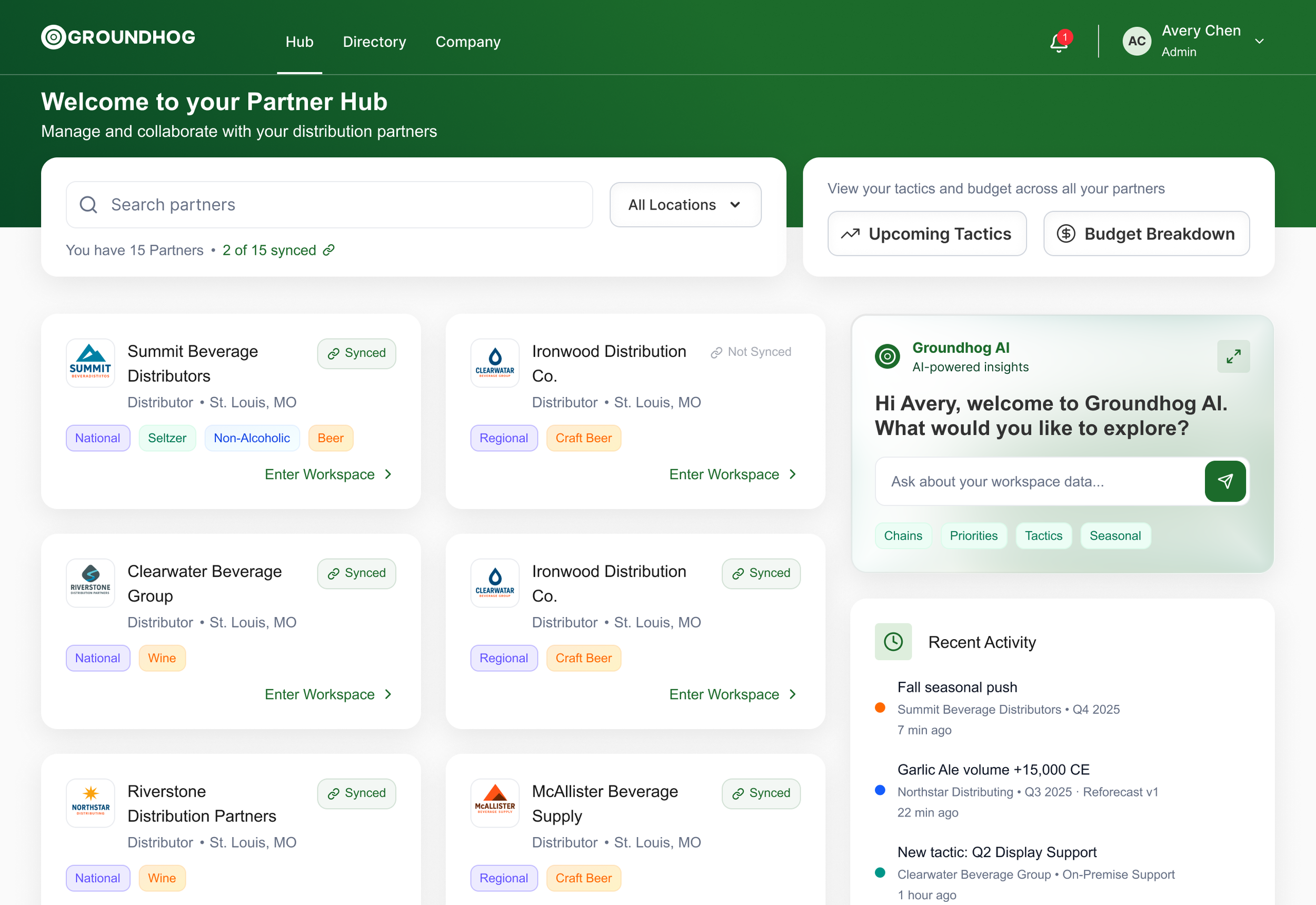Image resolution: width=1316 pixels, height=905 pixels.
Task: Click the Groundhog logo in the header
Action: tap(118, 37)
